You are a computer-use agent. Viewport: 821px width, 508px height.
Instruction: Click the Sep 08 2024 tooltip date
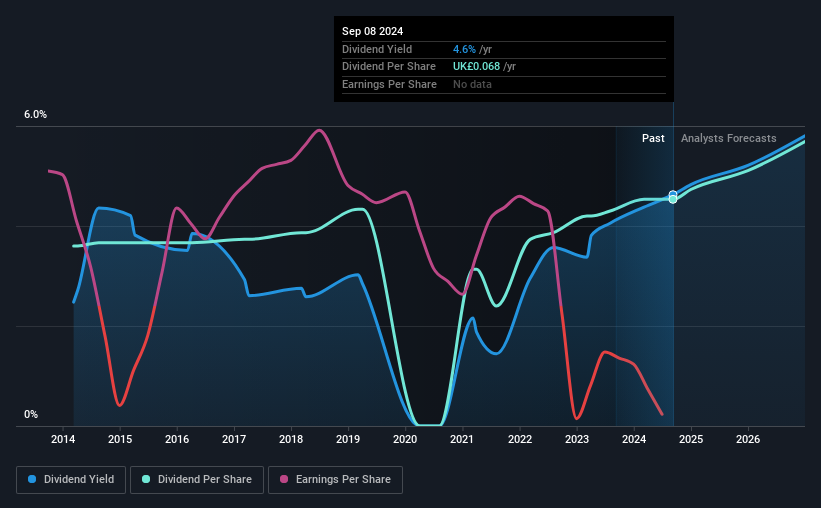pyautogui.click(x=372, y=31)
